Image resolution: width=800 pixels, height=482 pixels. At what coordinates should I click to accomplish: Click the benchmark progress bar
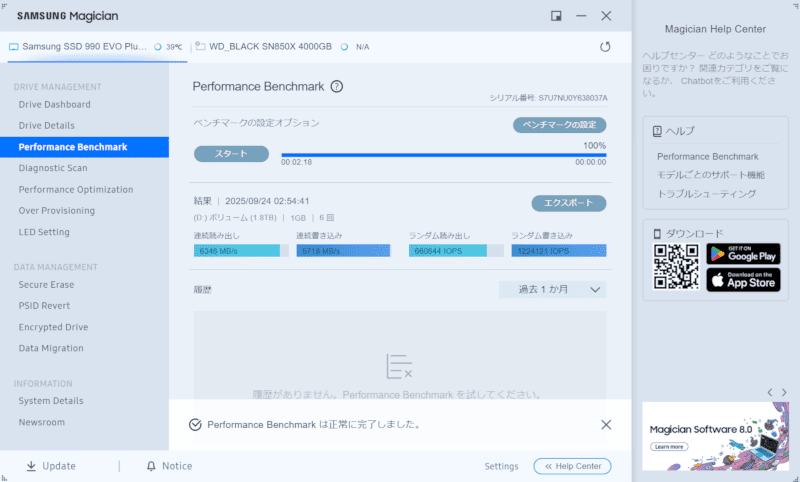(x=443, y=154)
